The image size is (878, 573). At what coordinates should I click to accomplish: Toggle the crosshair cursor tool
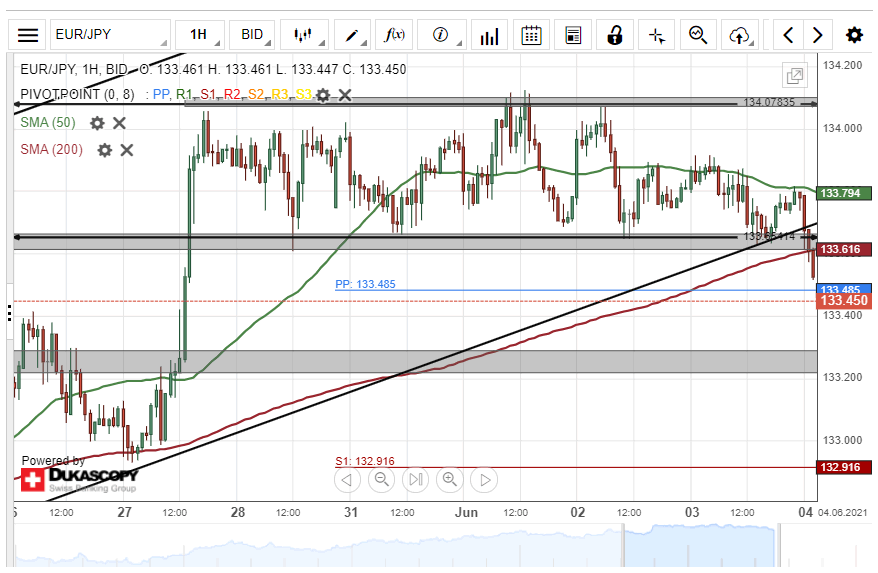[656, 35]
